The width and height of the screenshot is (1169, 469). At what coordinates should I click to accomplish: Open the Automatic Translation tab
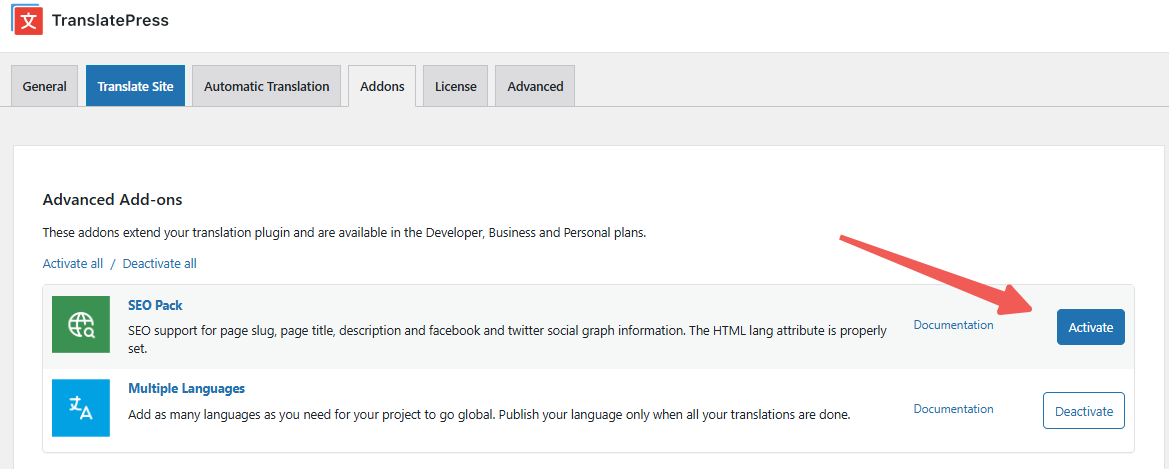tap(266, 86)
